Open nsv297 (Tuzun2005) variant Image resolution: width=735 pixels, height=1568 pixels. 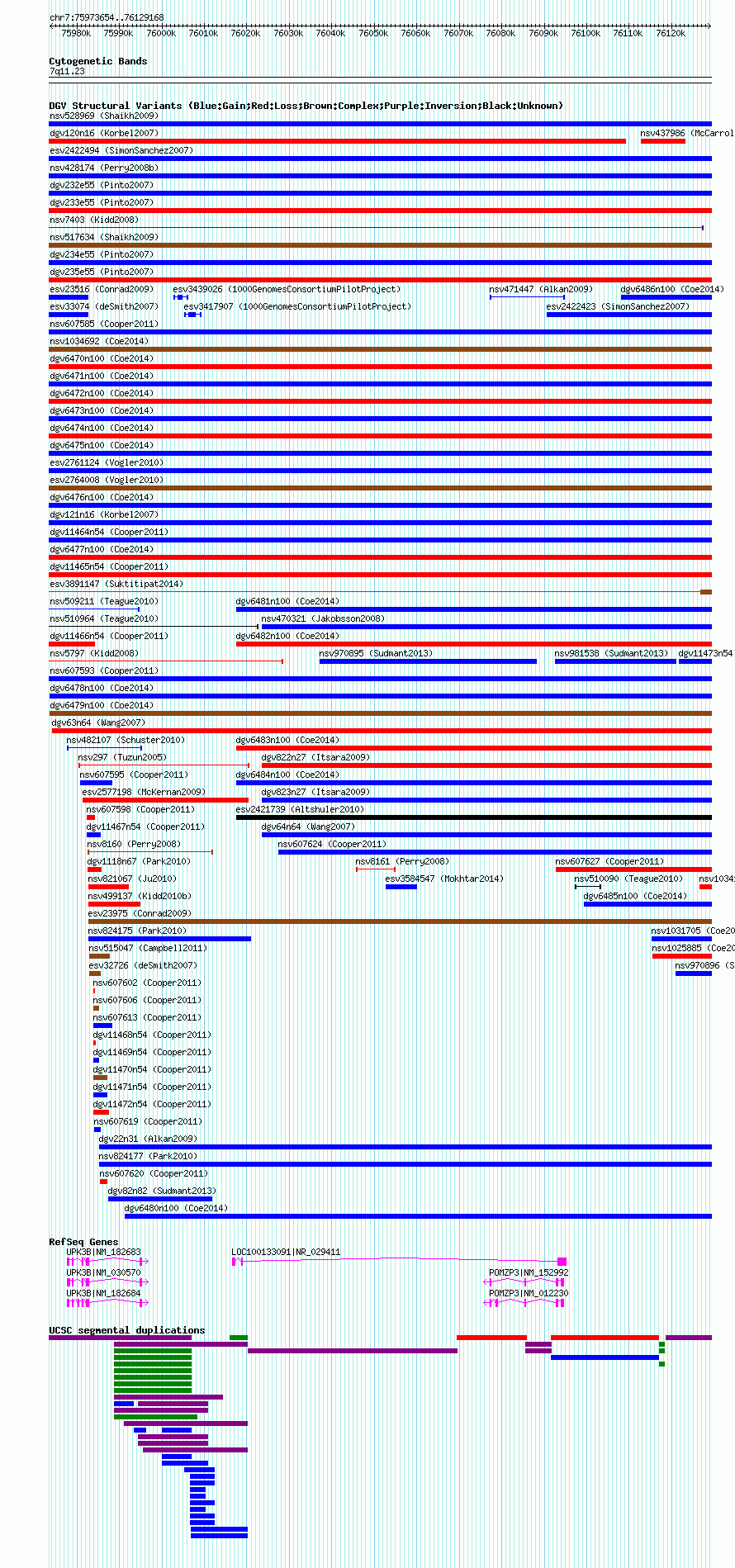pyautogui.click(x=122, y=757)
